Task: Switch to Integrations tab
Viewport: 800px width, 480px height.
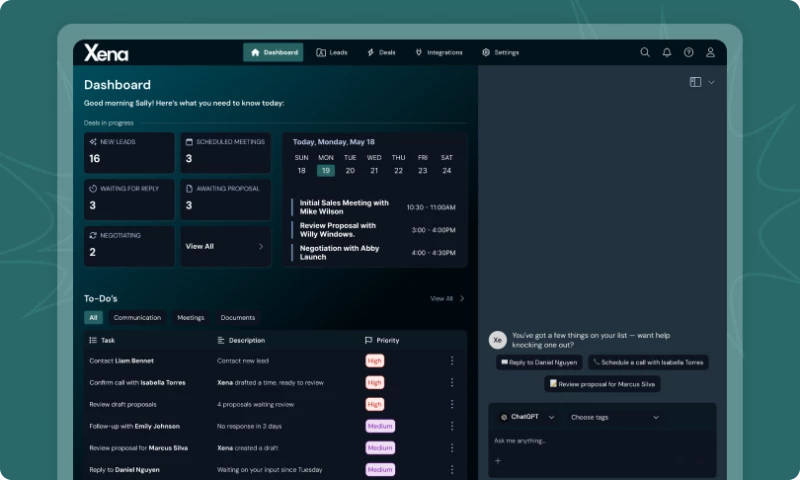Action: click(439, 52)
